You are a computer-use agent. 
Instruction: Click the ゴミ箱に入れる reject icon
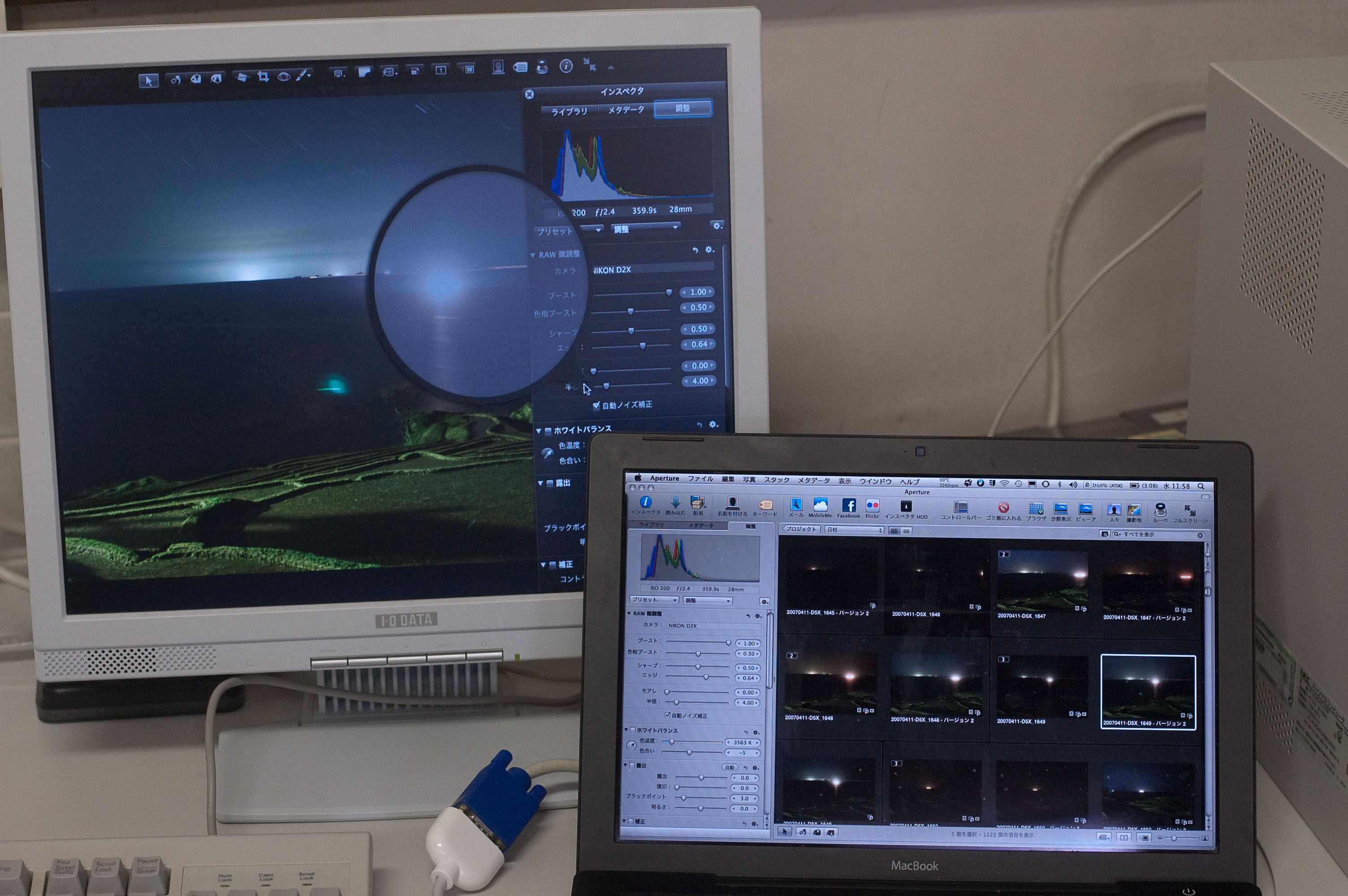(x=1003, y=508)
